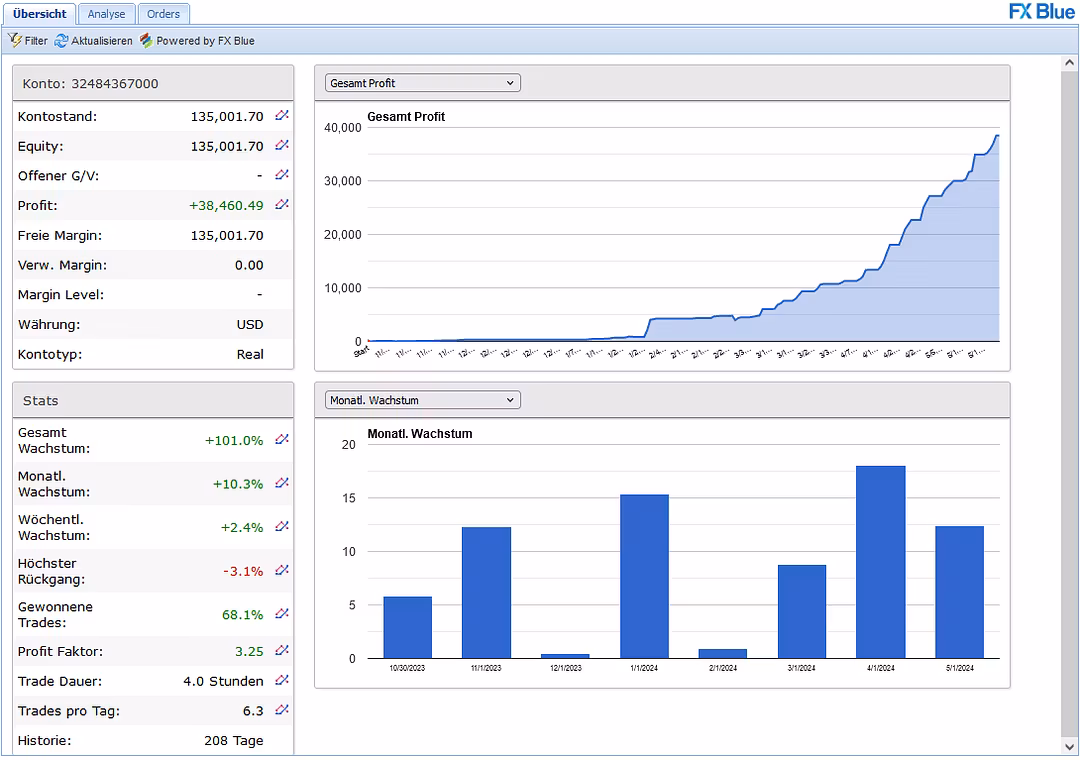
Task: Select the Übersicht tab
Action: pos(40,14)
